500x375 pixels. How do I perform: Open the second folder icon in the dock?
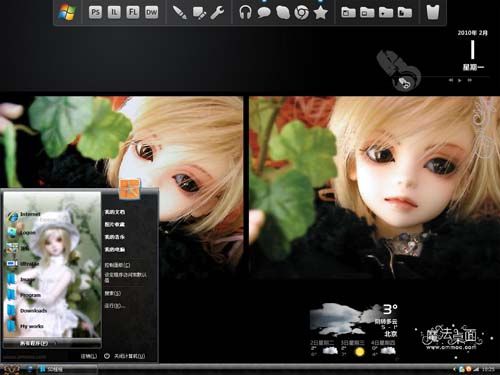tap(367, 13)
